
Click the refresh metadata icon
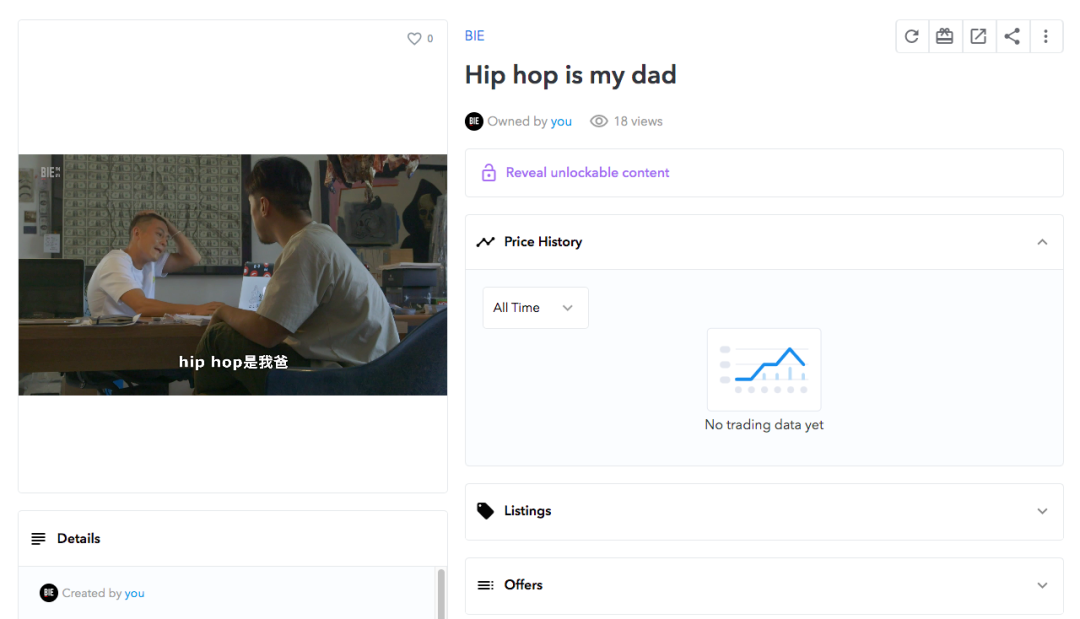911,36
